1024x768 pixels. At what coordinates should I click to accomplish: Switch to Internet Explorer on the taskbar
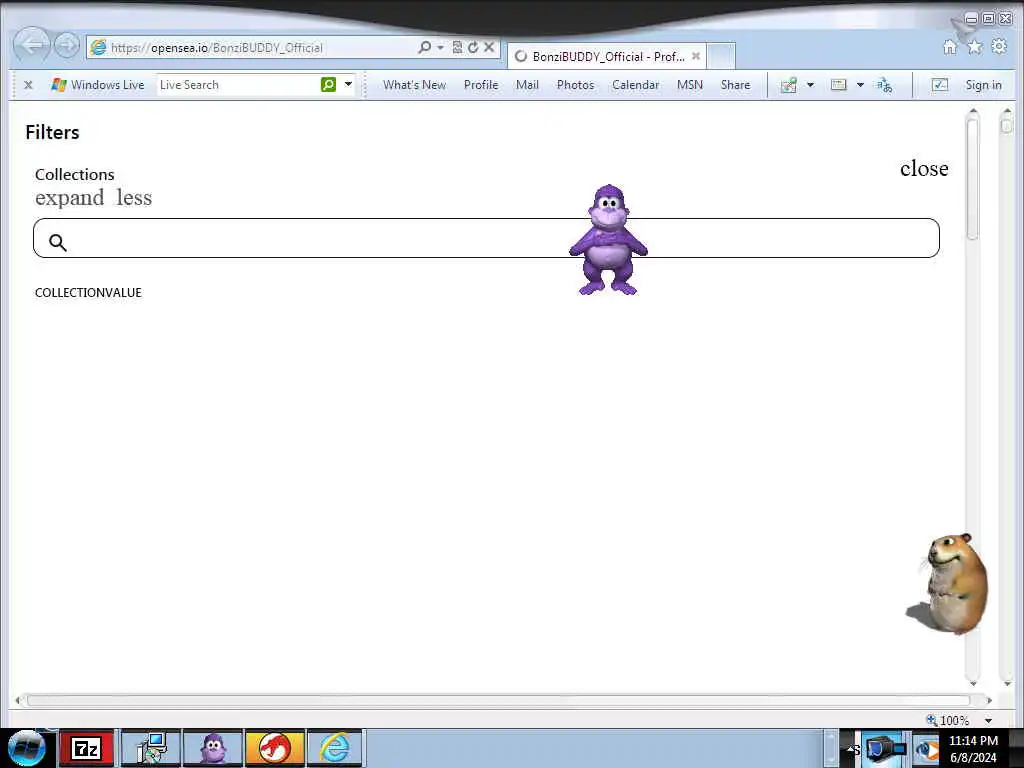click(335, 748)
